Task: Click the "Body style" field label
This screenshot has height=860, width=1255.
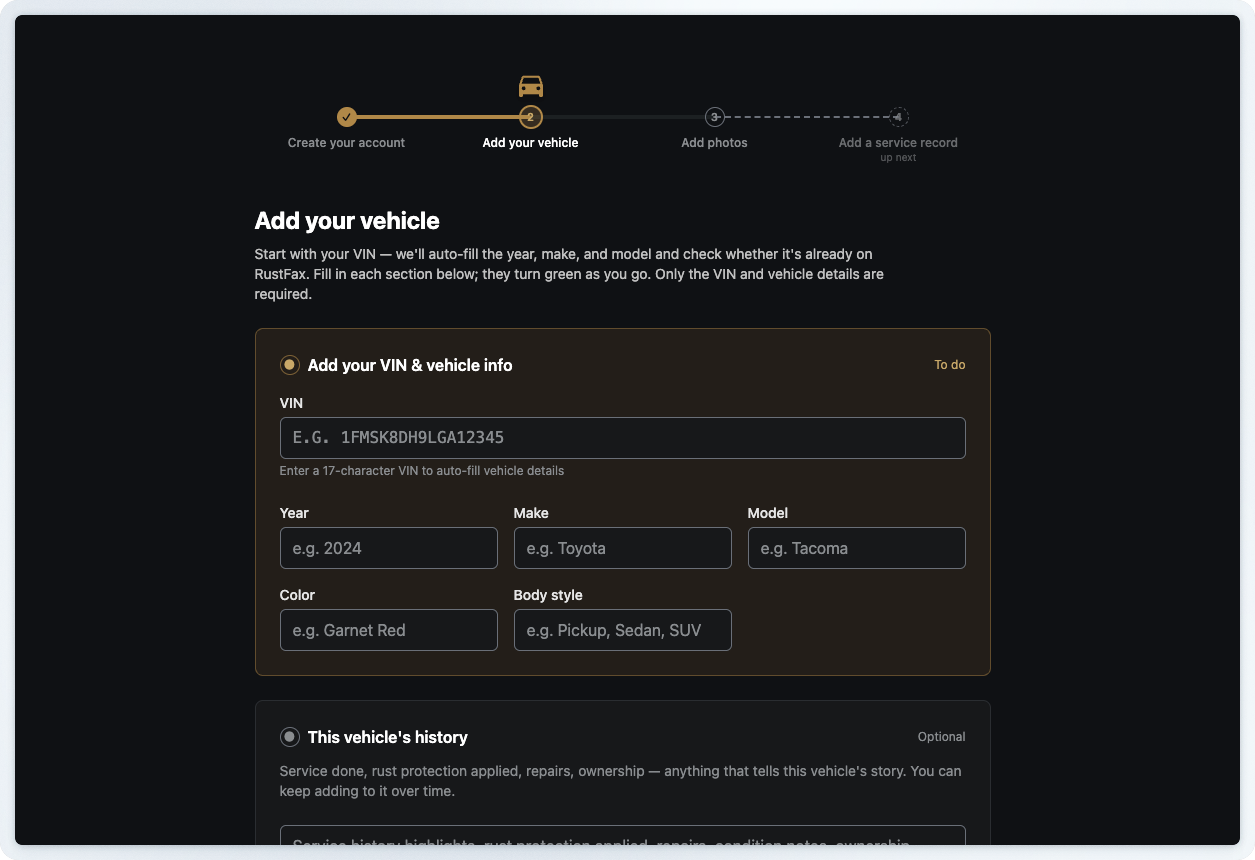Action: pos(548,595)
